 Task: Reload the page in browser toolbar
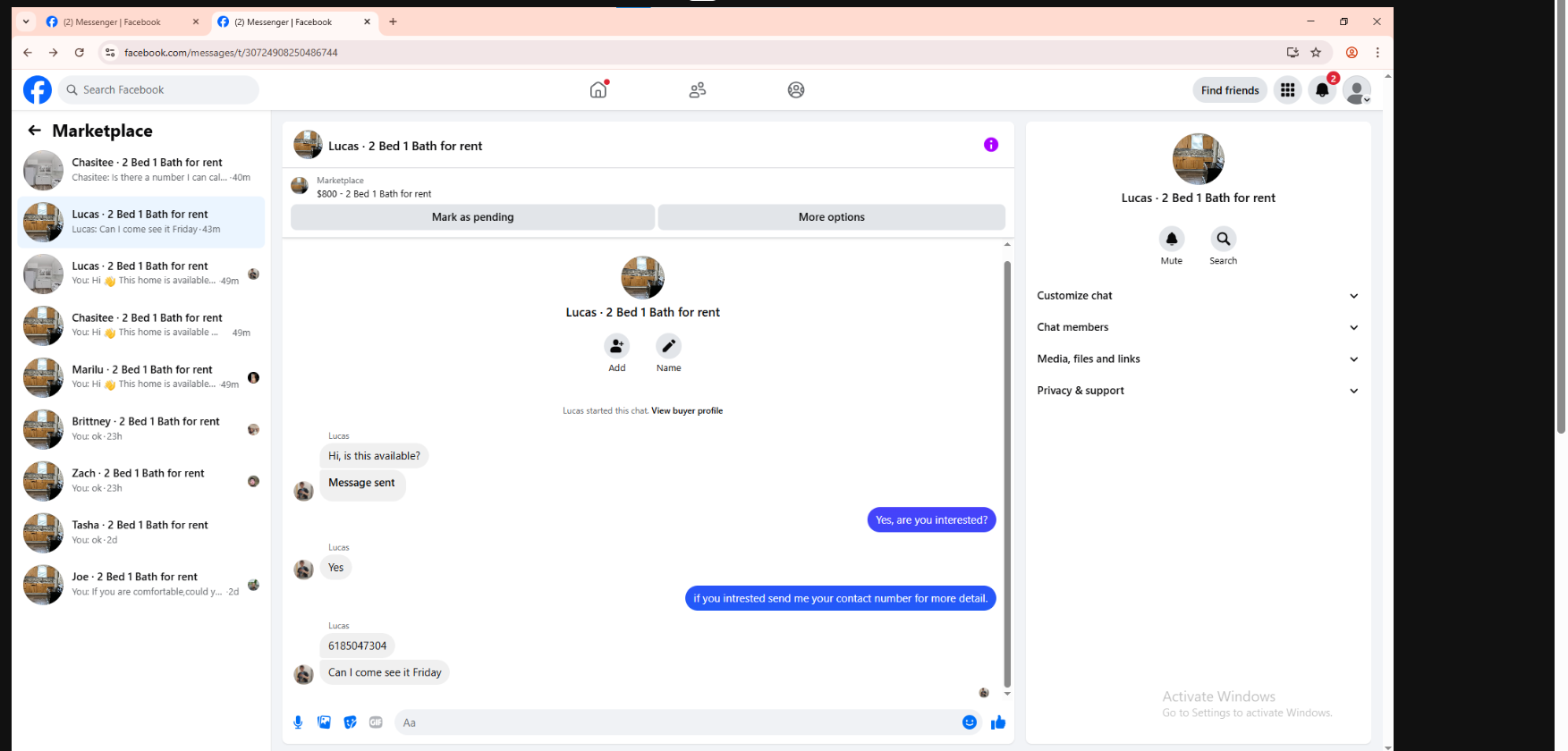pos(79,53)
